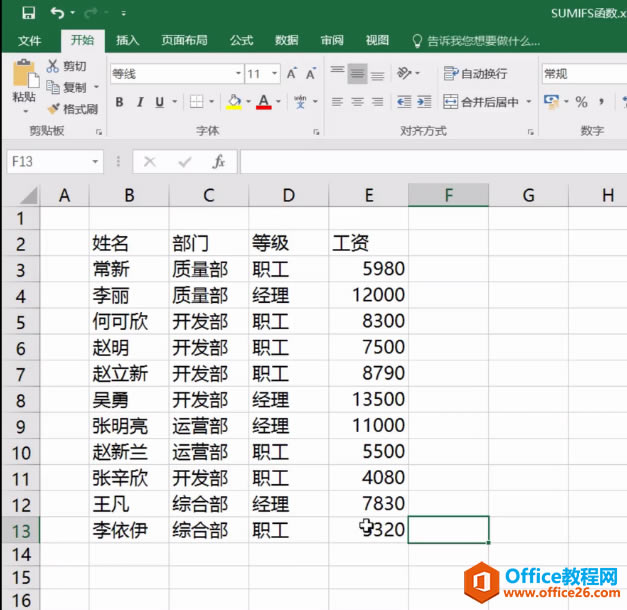This screenshot has height=610, width=627.
Task: Click the Decrease Font Size icon
Action: click(311, 73)
